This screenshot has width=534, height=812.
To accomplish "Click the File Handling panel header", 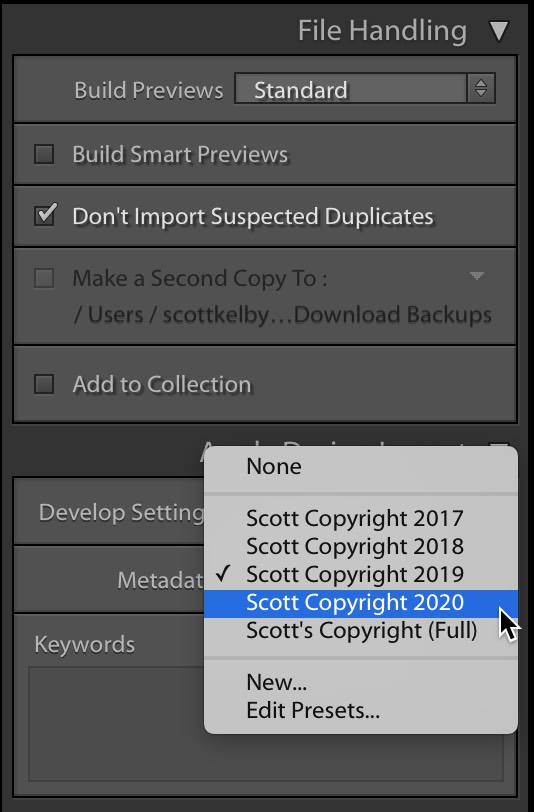I will (x=382, y=31).
